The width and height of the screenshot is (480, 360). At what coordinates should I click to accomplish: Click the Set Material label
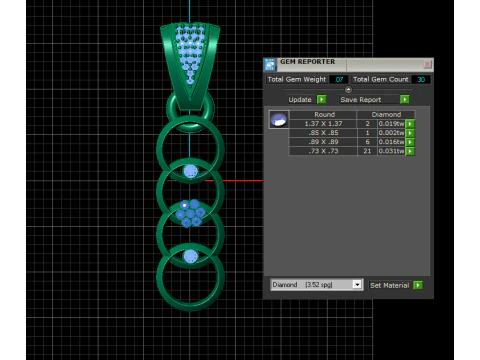click(389, 285)
